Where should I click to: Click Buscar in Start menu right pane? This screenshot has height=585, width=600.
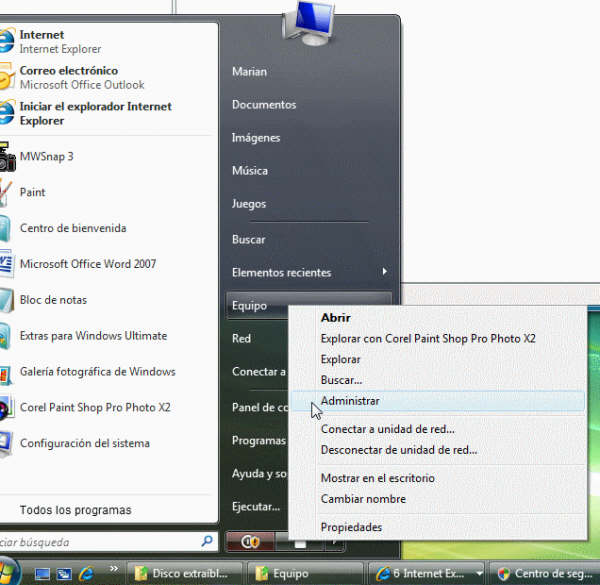249,240
